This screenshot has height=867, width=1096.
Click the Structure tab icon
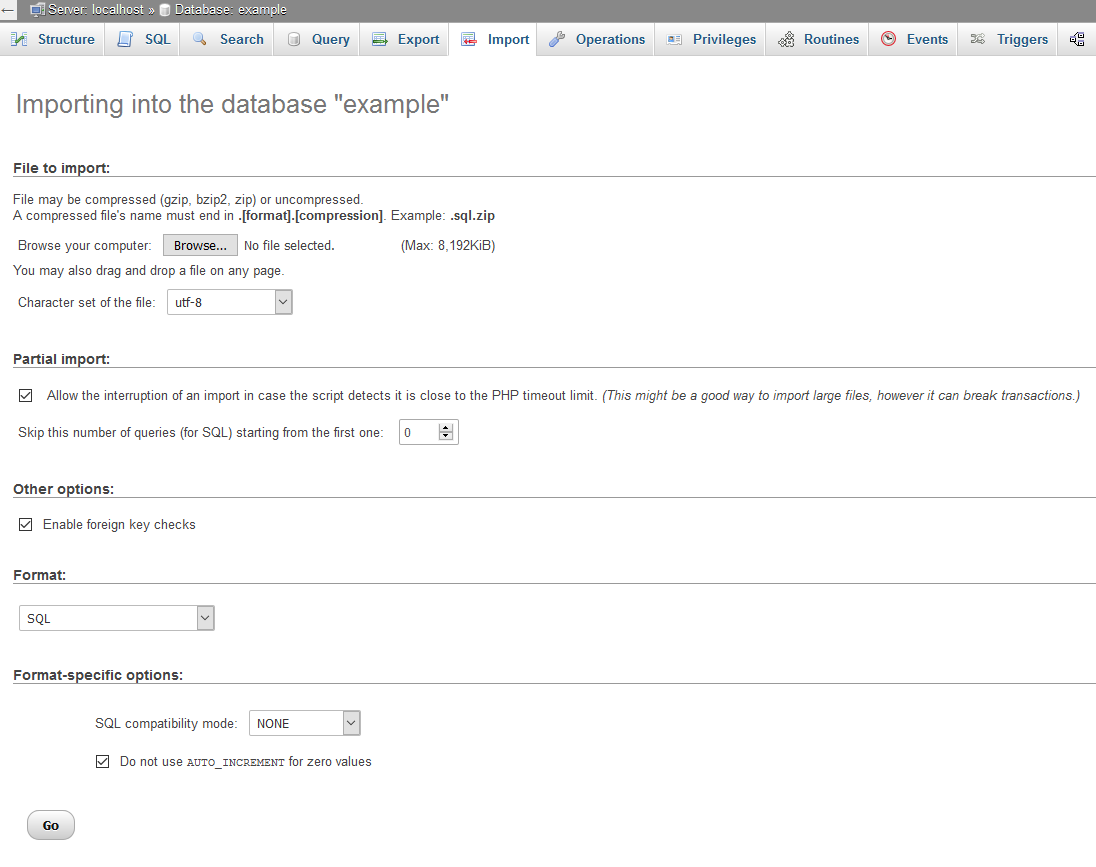[20, 39]
